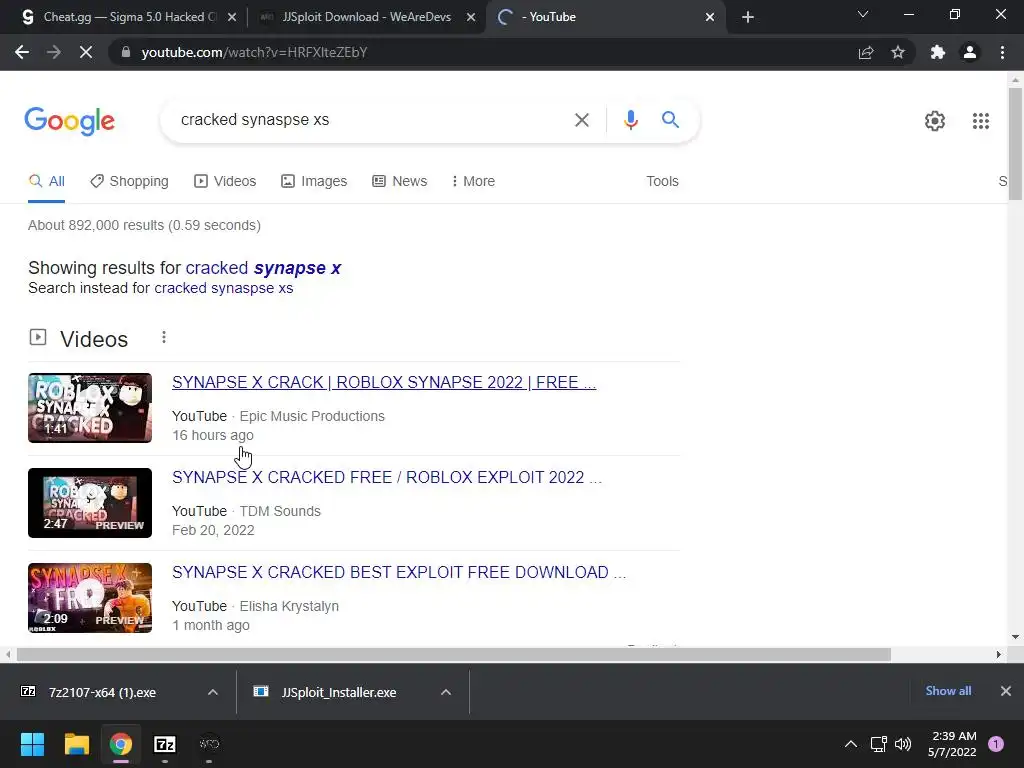The height and width of the screenshot is (768, 1024).
Task: Open 'SYNAPSE X CRACKED FREE / ROBLOX EXPLOIT 2022' link
Action: coord(387,477)
